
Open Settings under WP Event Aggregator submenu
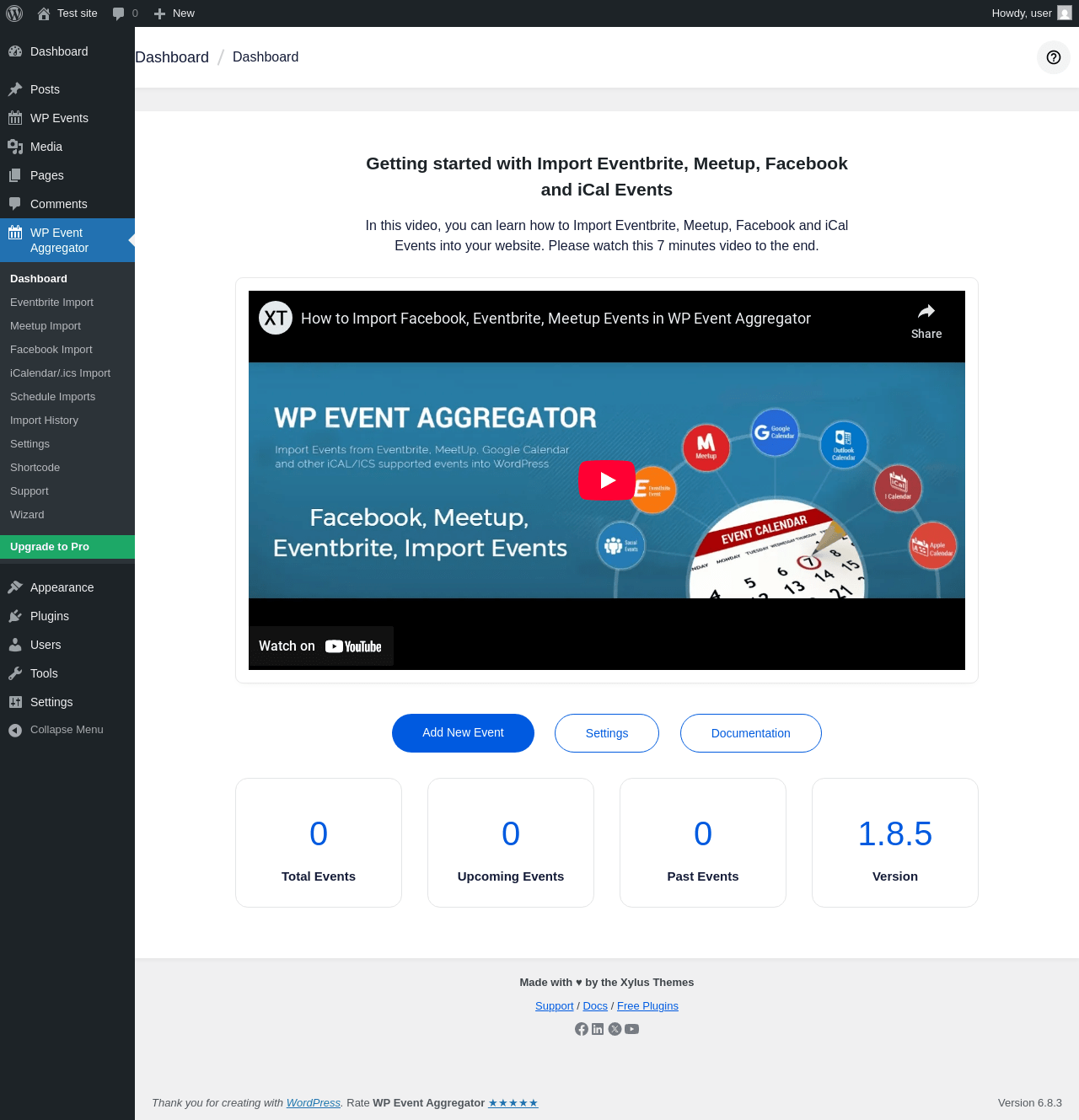click(67, 444)
